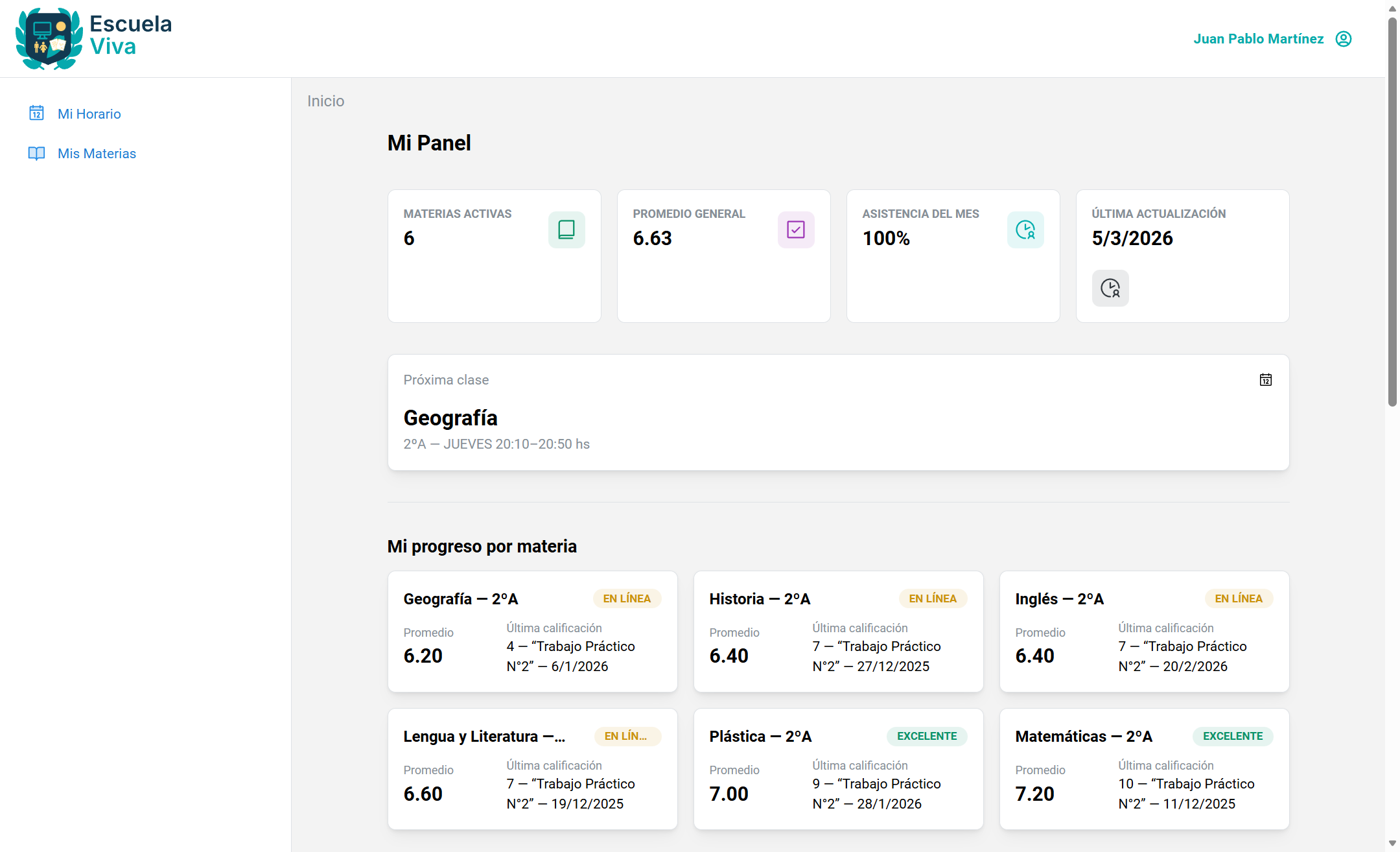The height and width of the screenshot is (852, 1400).
Task: Open Mis Materias from the sidebar
Action: (97, 154)
